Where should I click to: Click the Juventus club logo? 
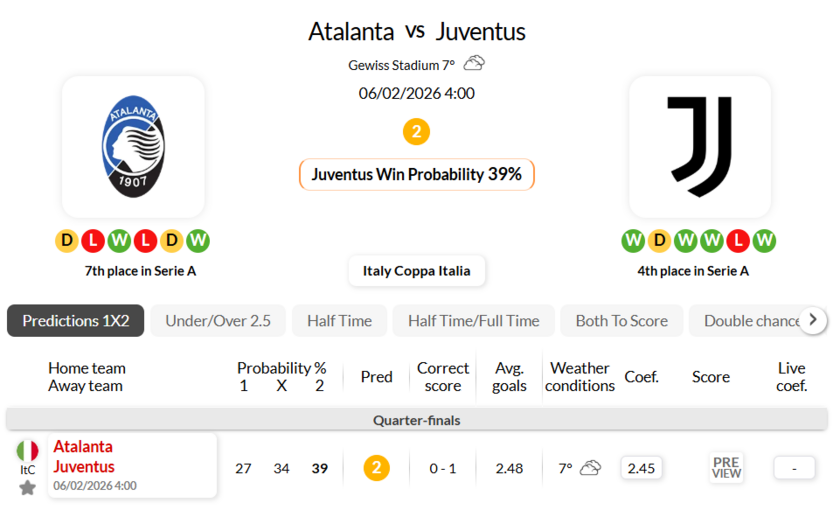click(699, 146)
